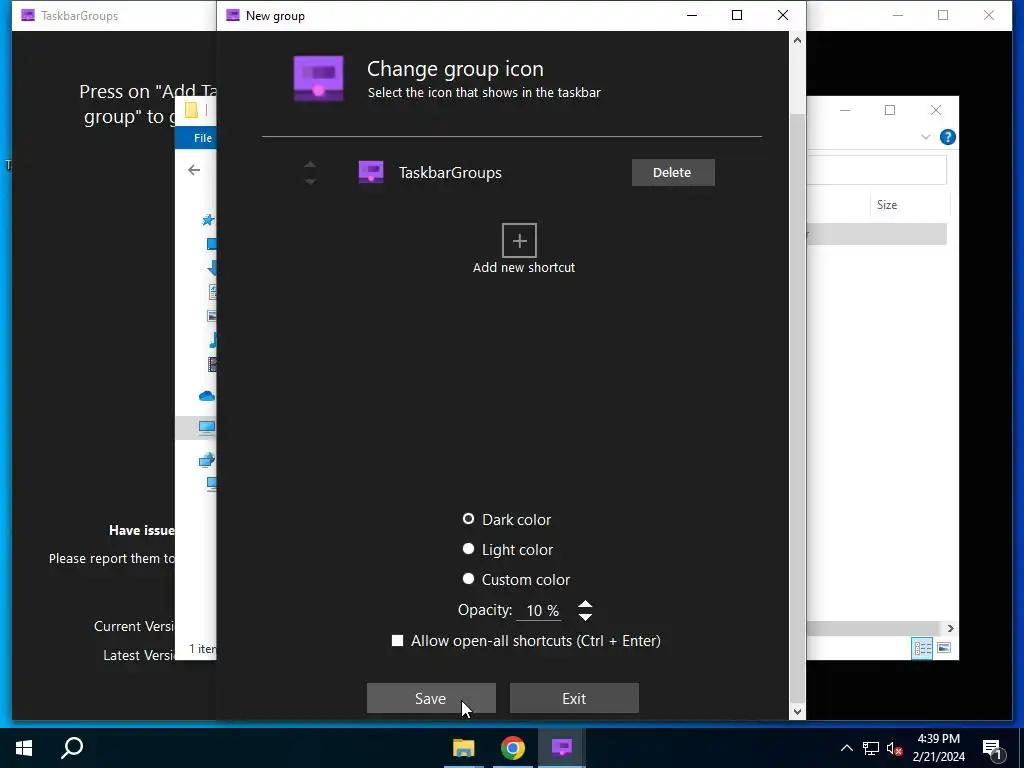This screenshot has height=768, width=1024.
Task: Open the notification center icon
Action: tap(993, 748)
